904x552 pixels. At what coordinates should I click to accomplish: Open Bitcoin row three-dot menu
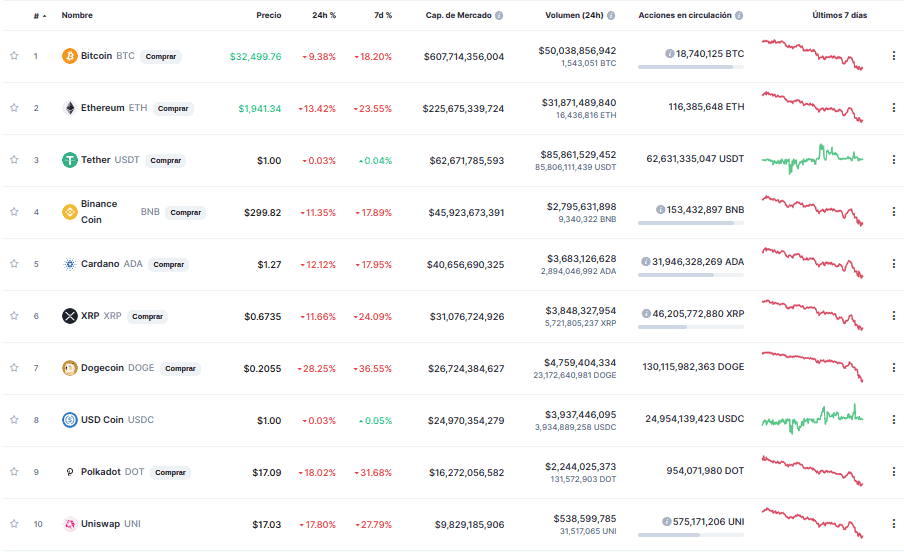(x=894, y=55)
